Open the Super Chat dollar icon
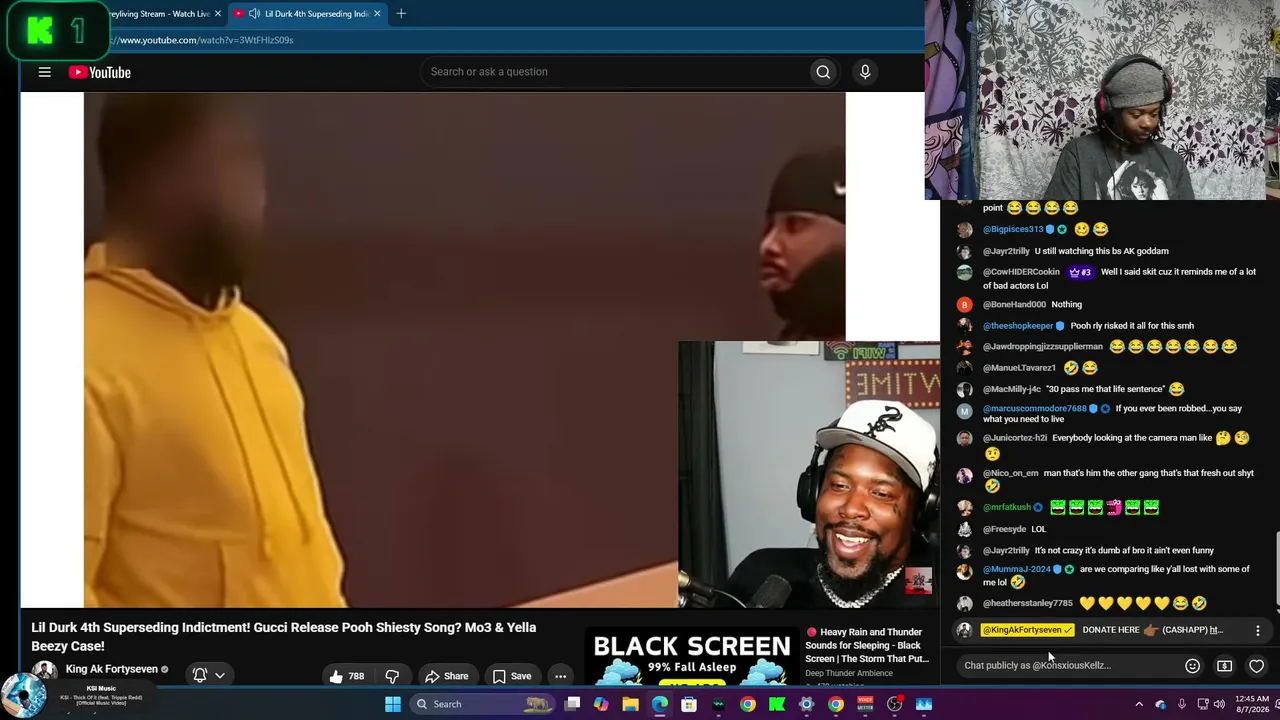Screen dimensions: 1280x720 pos(1224,666)
